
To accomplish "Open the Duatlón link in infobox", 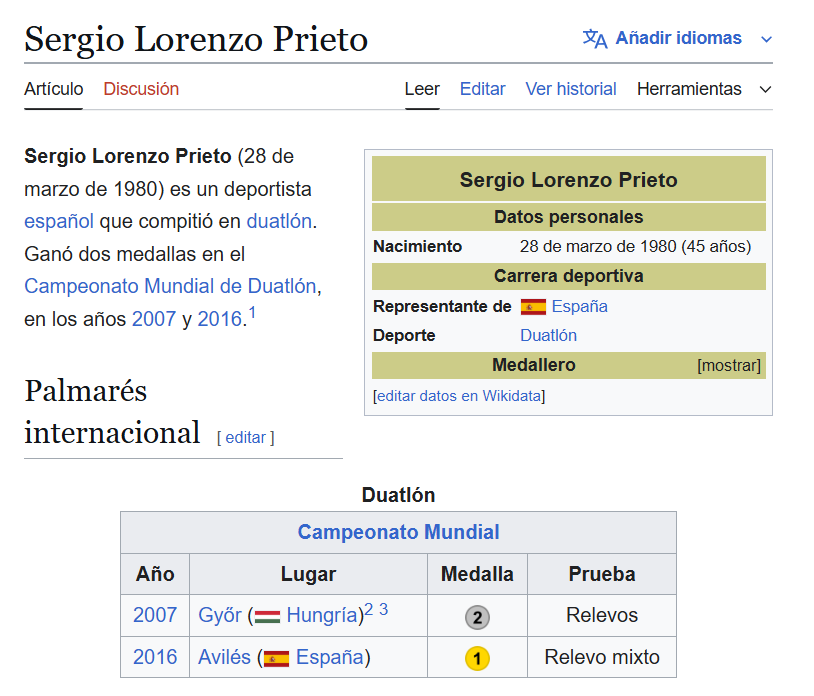I will tap(548, 335).
